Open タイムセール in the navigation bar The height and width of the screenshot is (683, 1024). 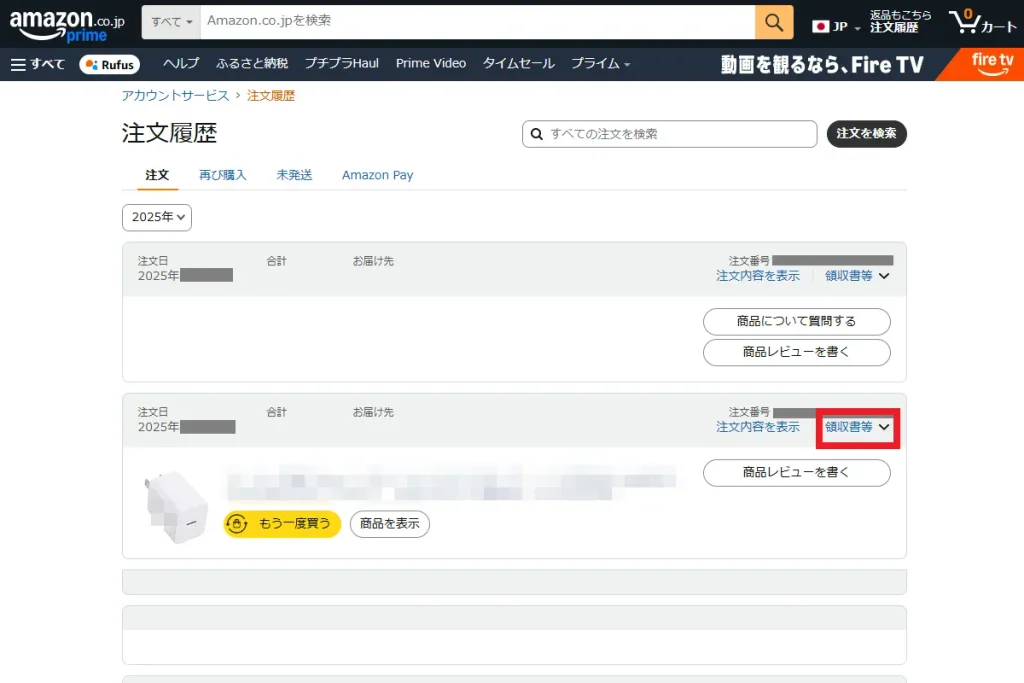[519, 63]
